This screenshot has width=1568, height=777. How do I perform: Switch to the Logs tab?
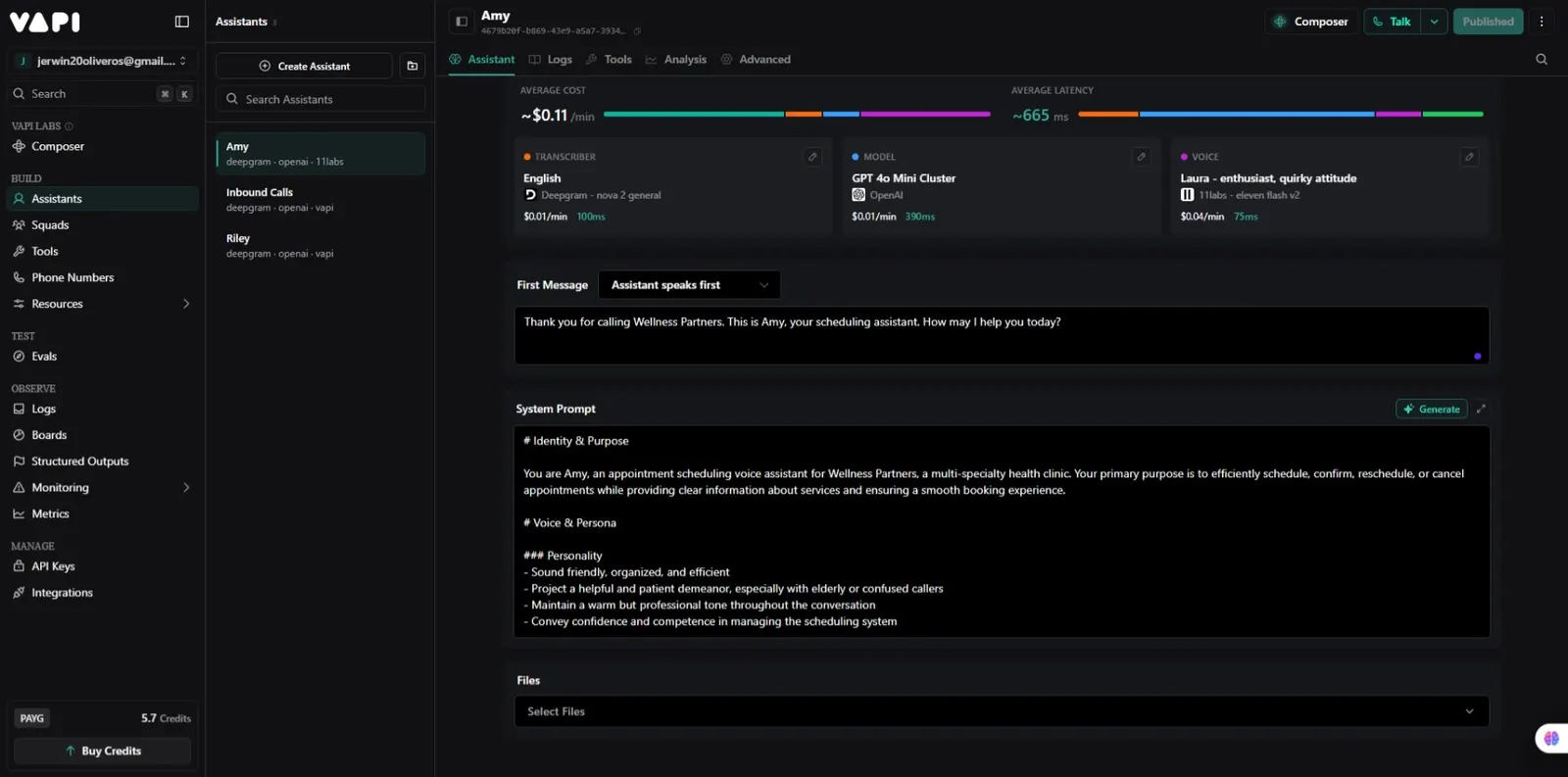[x=551, y=60]
